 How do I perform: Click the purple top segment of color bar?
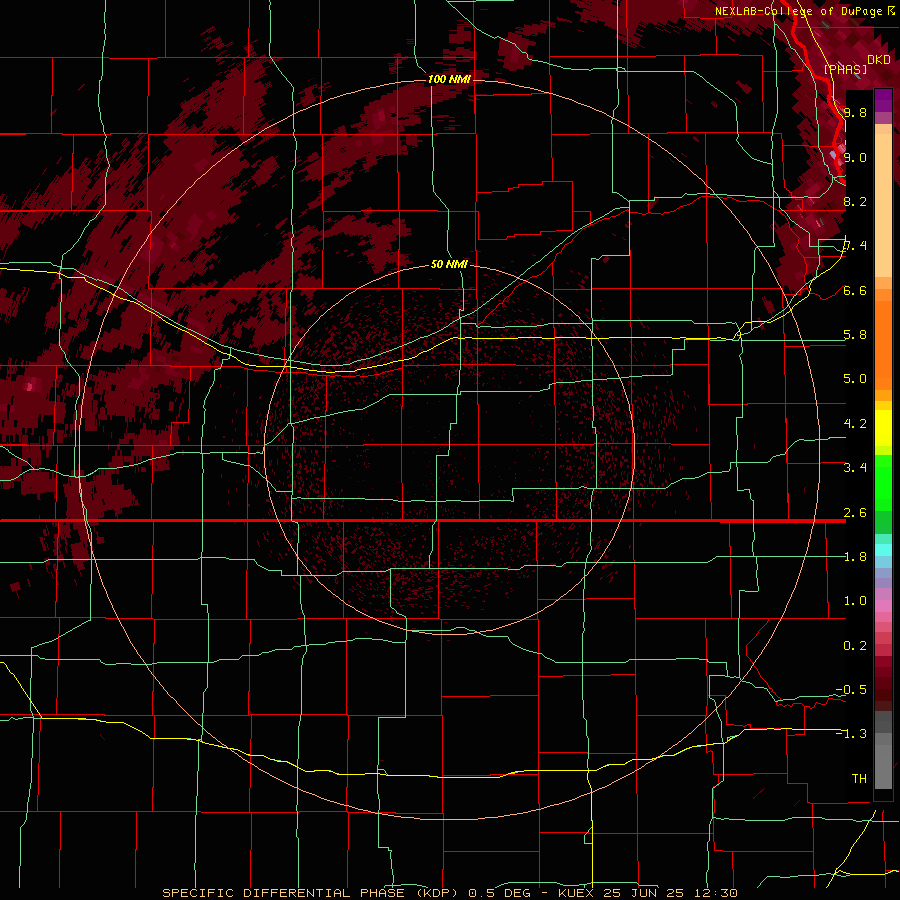(x=883, y=100)
